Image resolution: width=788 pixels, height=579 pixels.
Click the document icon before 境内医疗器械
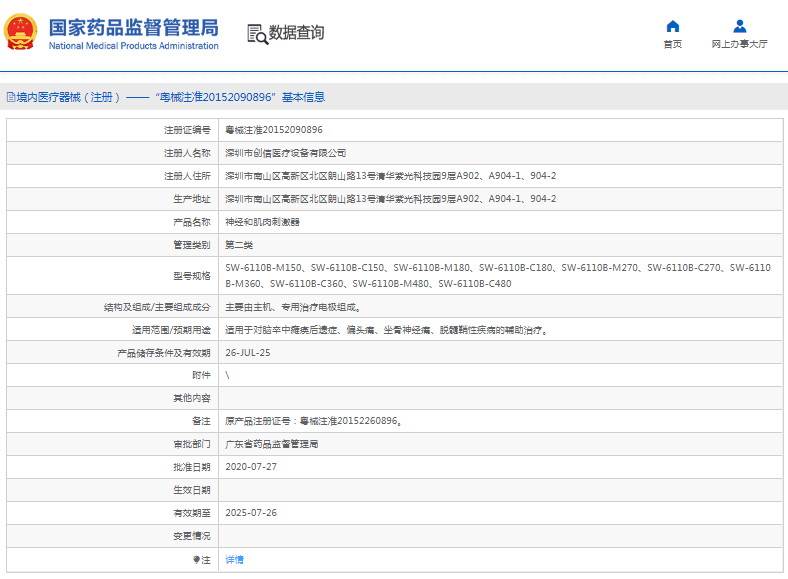(x=9, y=97)
